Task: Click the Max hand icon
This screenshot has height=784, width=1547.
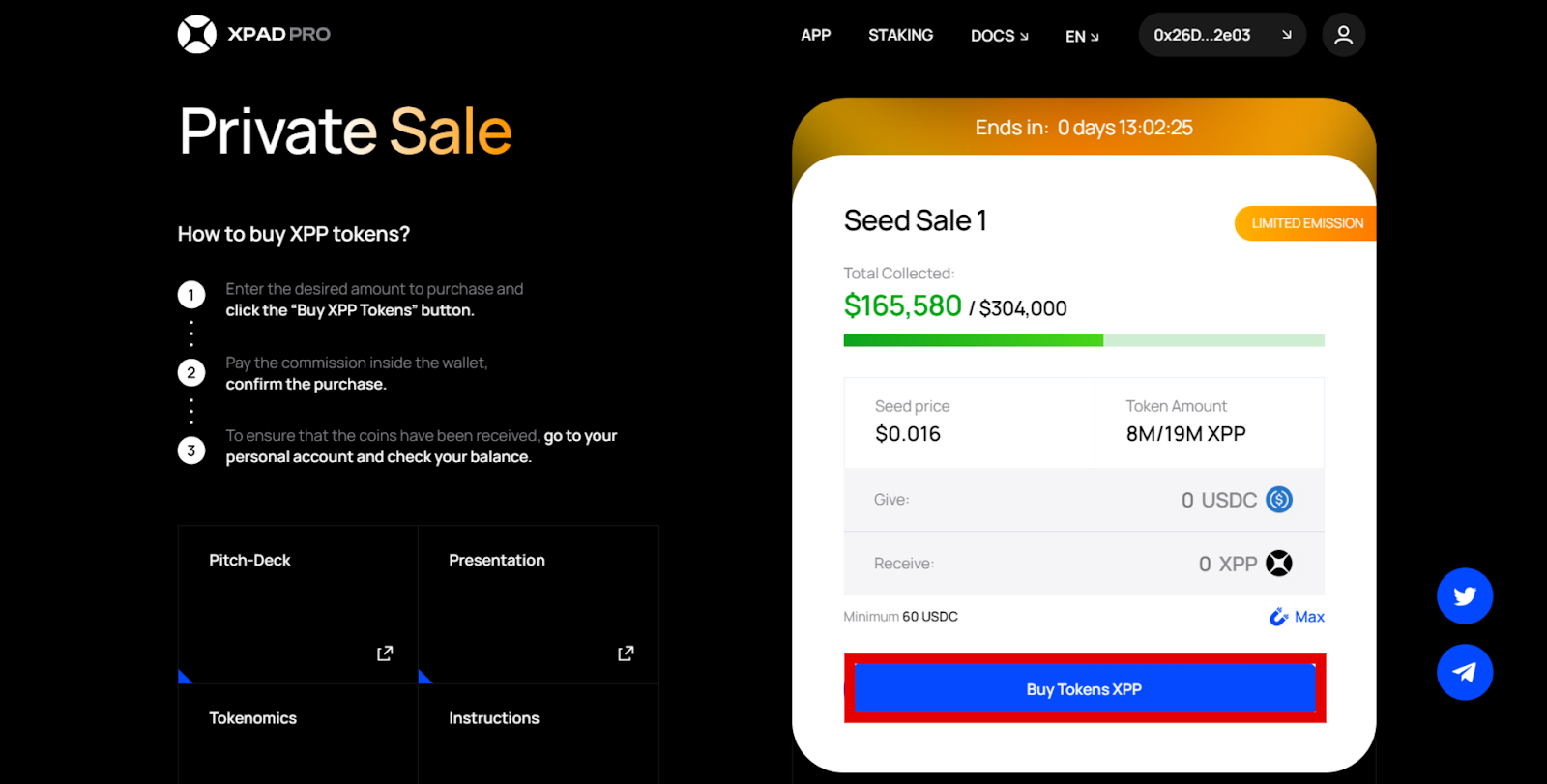Action: coord(1278,617)
